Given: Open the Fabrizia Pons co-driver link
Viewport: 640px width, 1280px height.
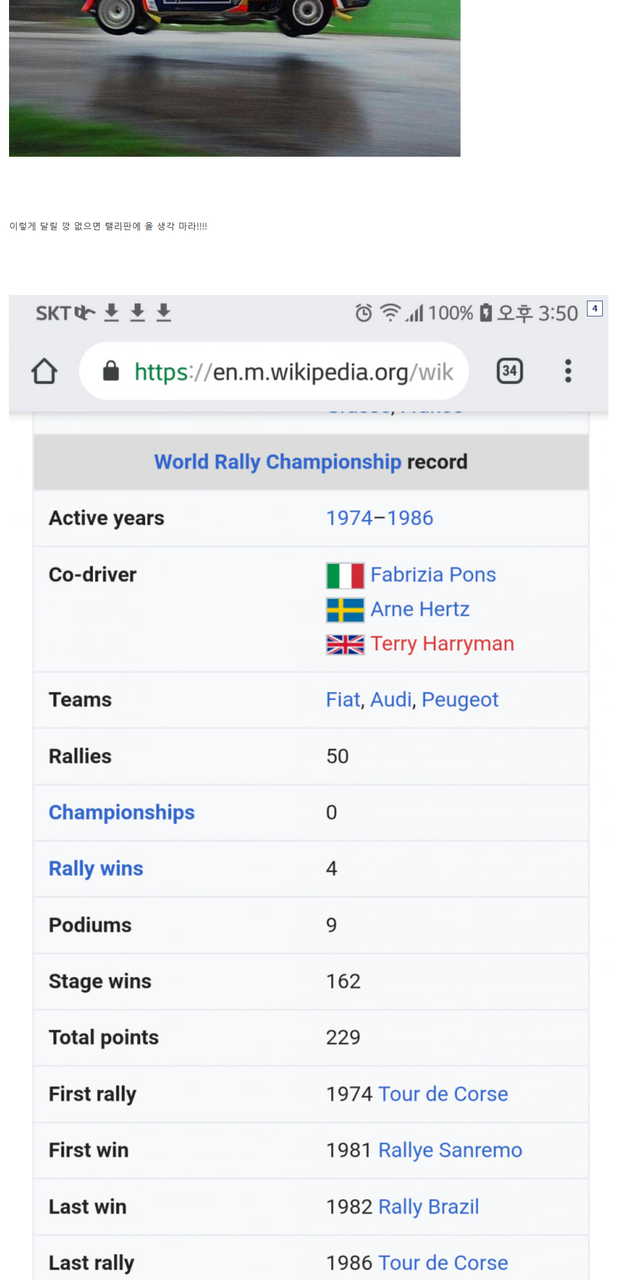Looking at the screenshot, I should click(x=433, y=575).
